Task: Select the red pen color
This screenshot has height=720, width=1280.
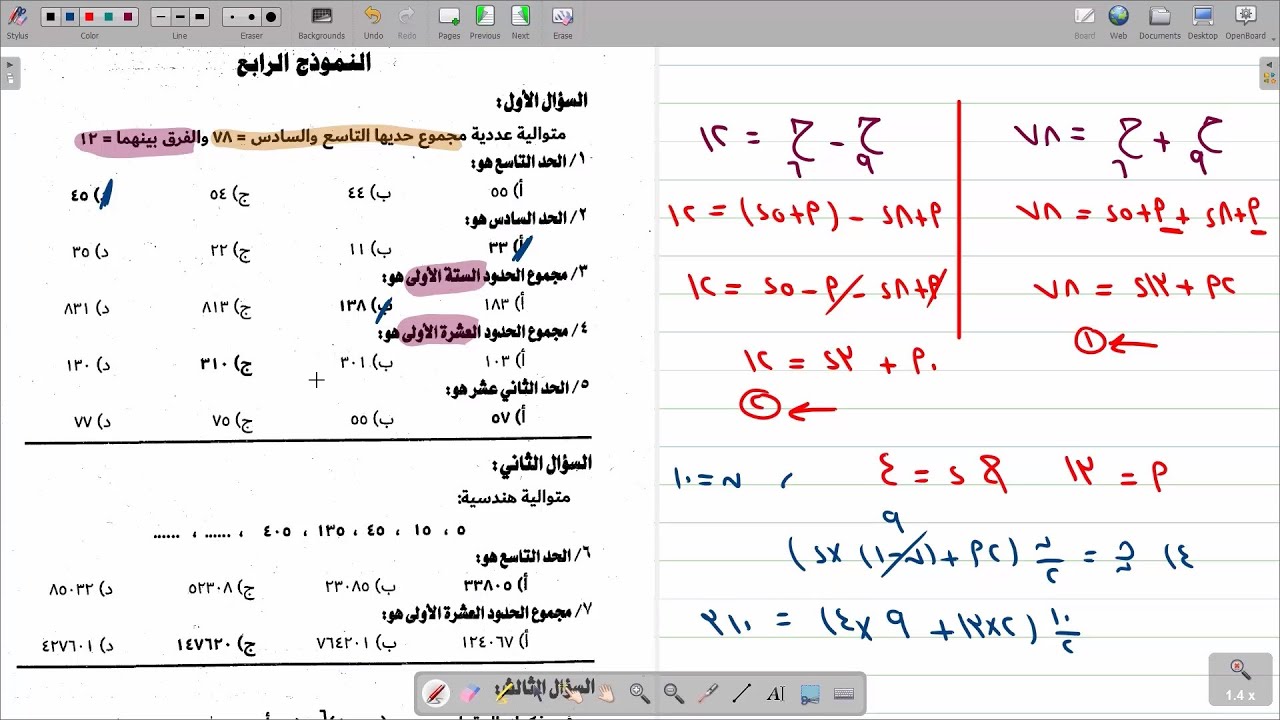Action: [89, 17]
